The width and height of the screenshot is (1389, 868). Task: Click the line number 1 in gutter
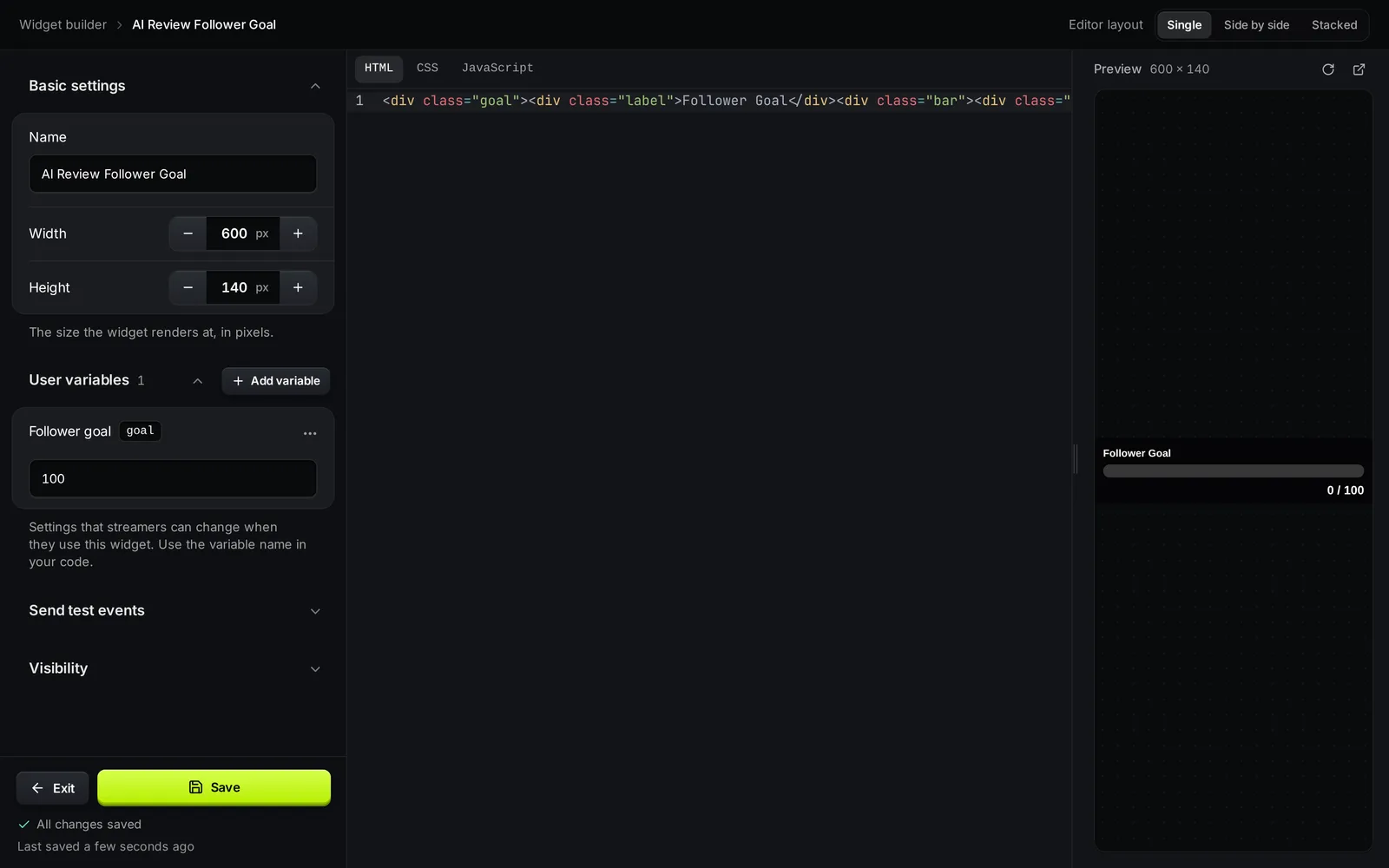point(359,101)
